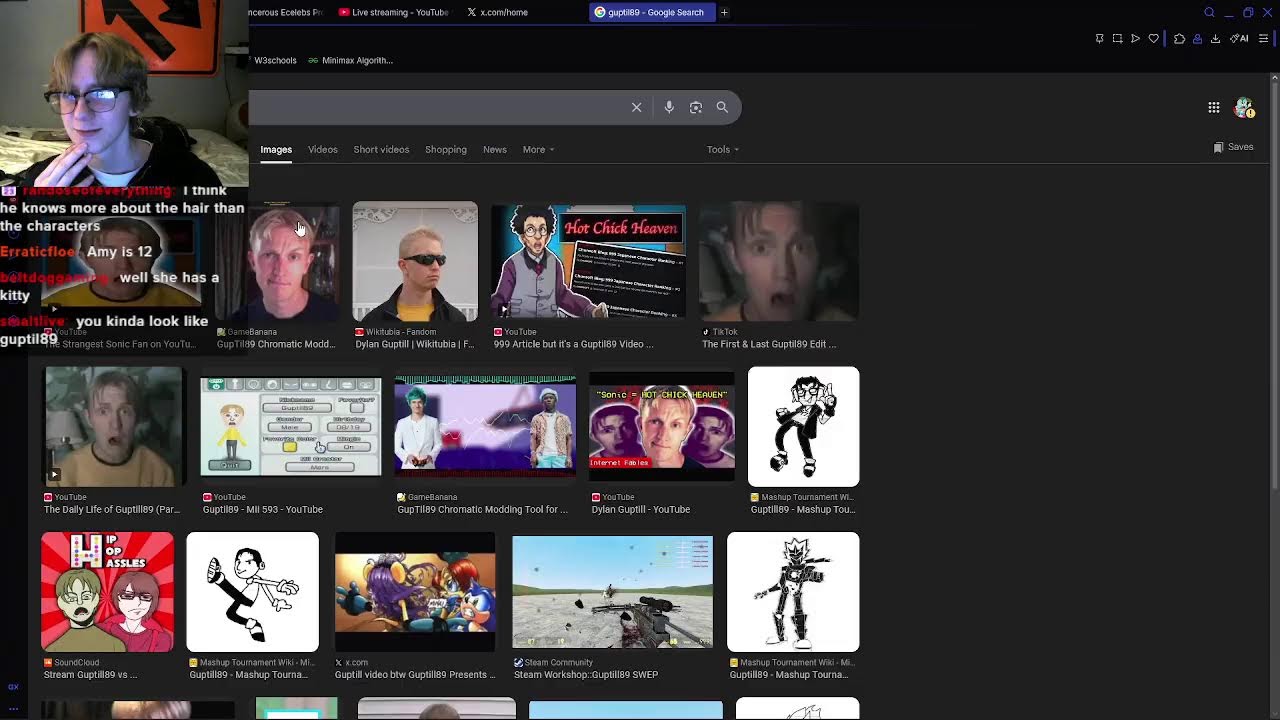Expand the More search filters dropdown
This screenshot has height=720, width=1280.
[538, 149]
